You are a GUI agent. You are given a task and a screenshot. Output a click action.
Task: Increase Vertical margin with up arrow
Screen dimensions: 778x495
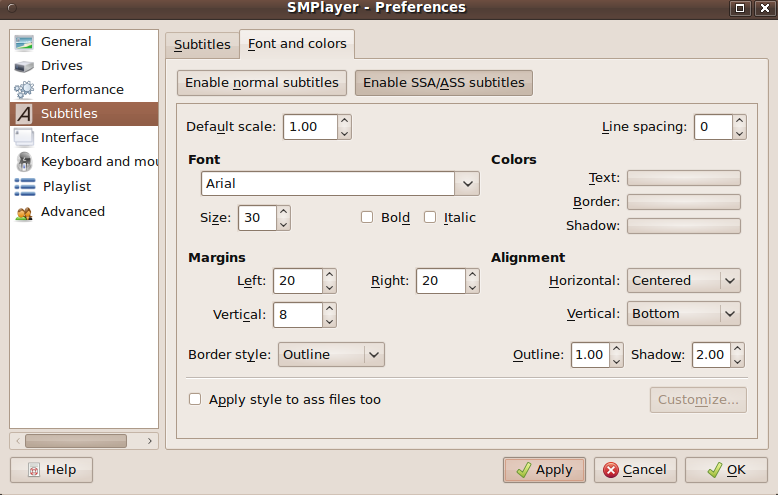[329, 309]
